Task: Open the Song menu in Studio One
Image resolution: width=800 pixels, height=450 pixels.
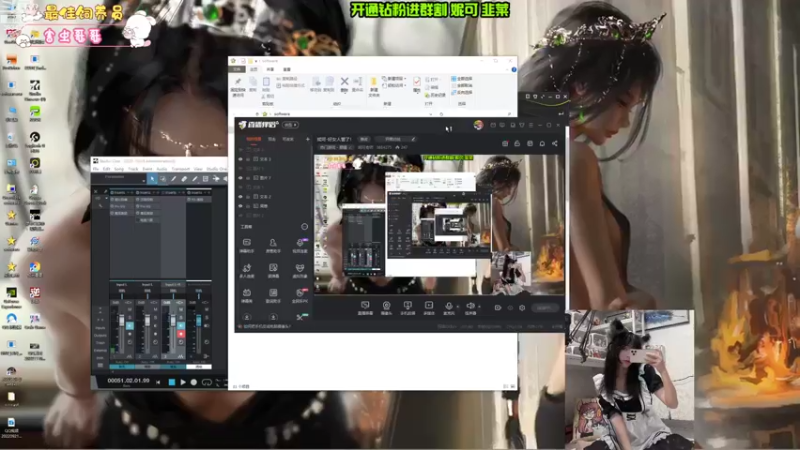Action: click(119, 169)
